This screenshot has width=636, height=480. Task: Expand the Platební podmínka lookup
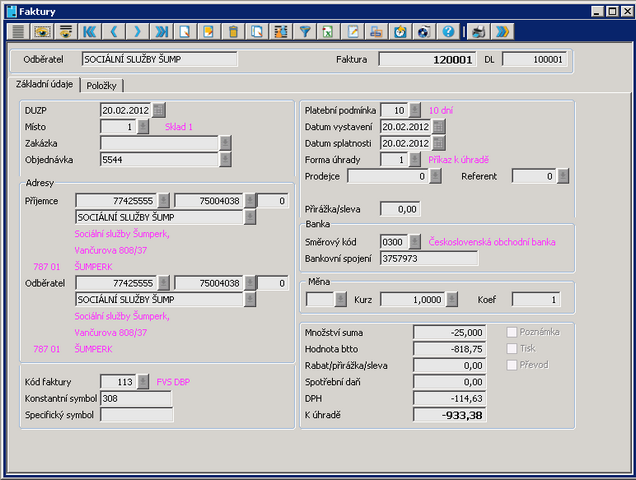tap(415, 110)
